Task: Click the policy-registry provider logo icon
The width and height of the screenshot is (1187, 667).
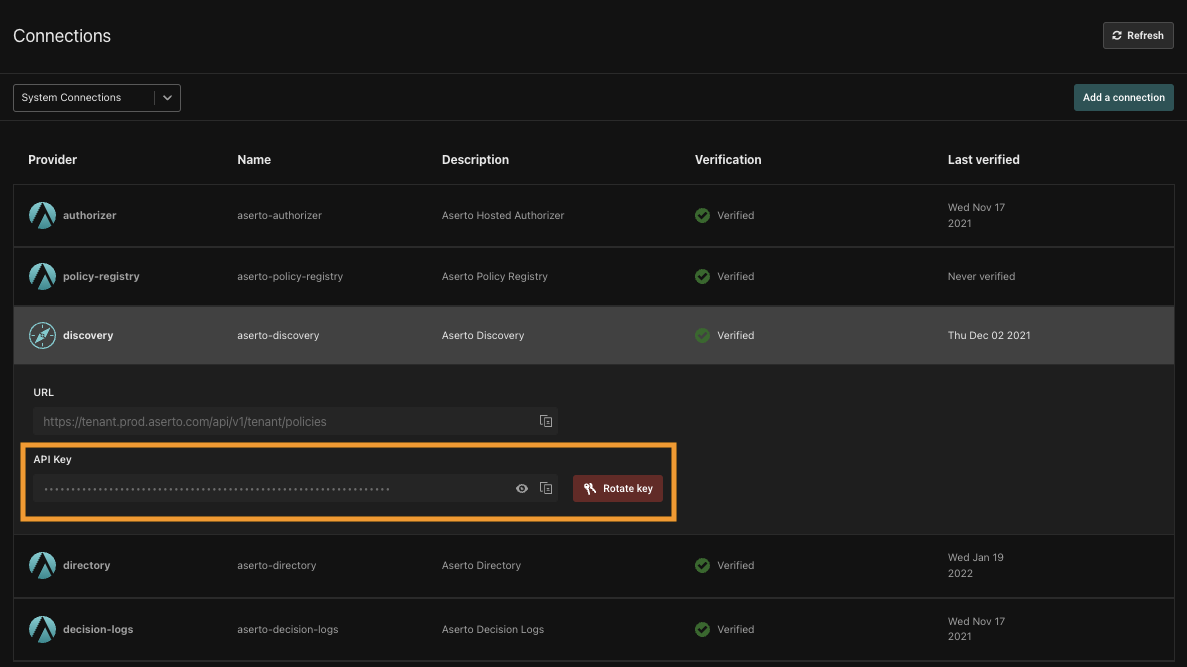Action: [x=42, y=276]
